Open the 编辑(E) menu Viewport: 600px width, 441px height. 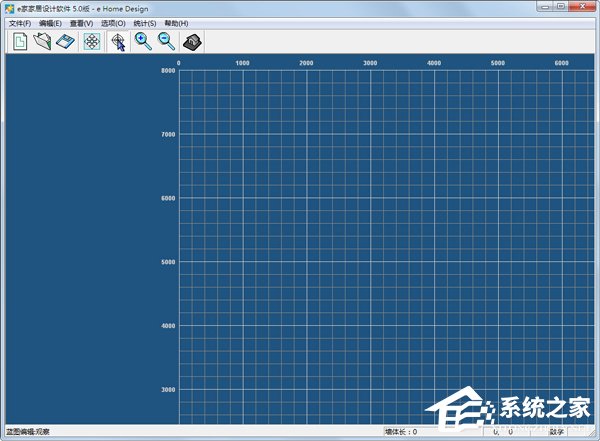point(50,23)
